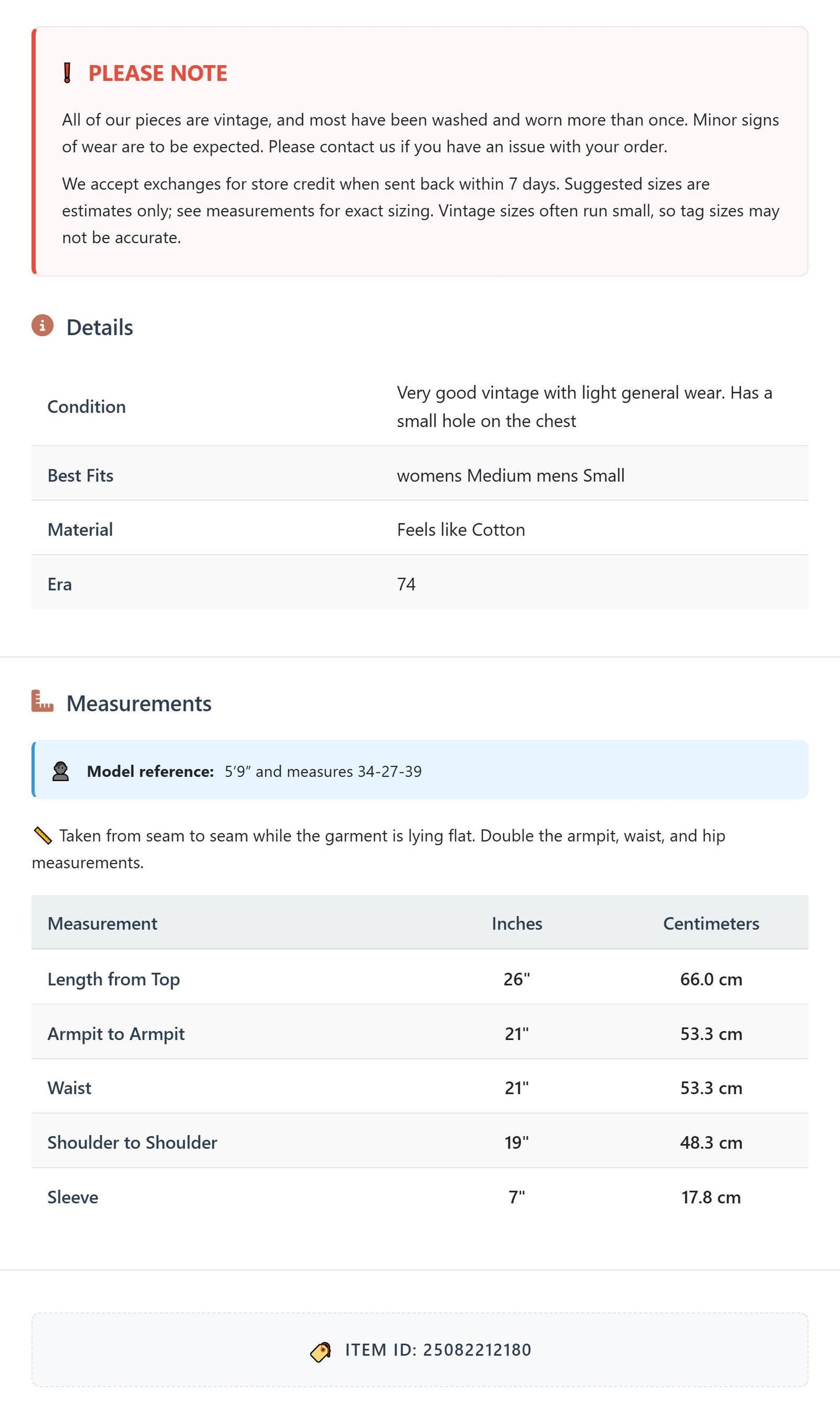
Task: Click the red exclamation mark icon
Action: click(67, 73)
